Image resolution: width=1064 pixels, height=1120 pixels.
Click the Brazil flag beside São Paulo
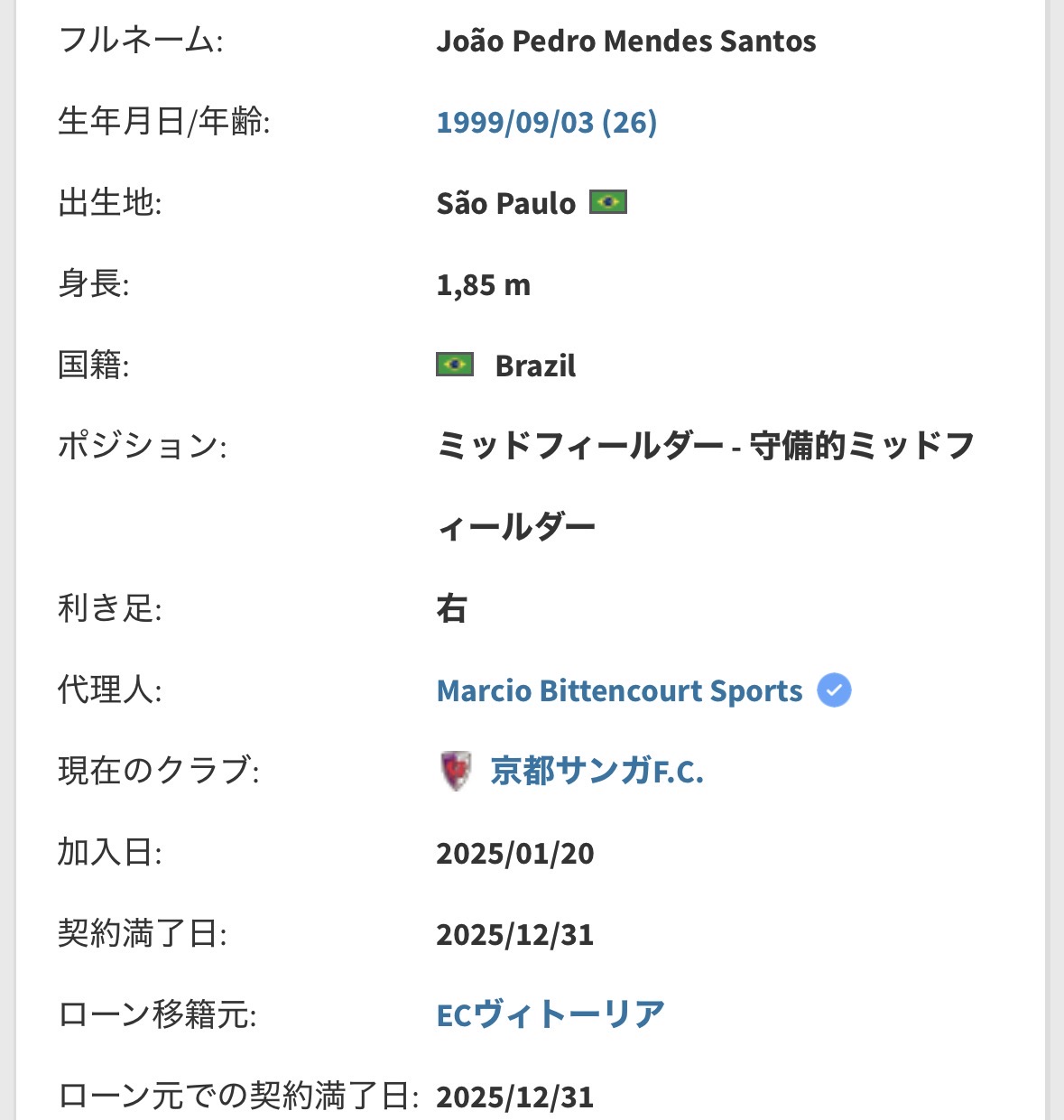[x=607, y=202]
